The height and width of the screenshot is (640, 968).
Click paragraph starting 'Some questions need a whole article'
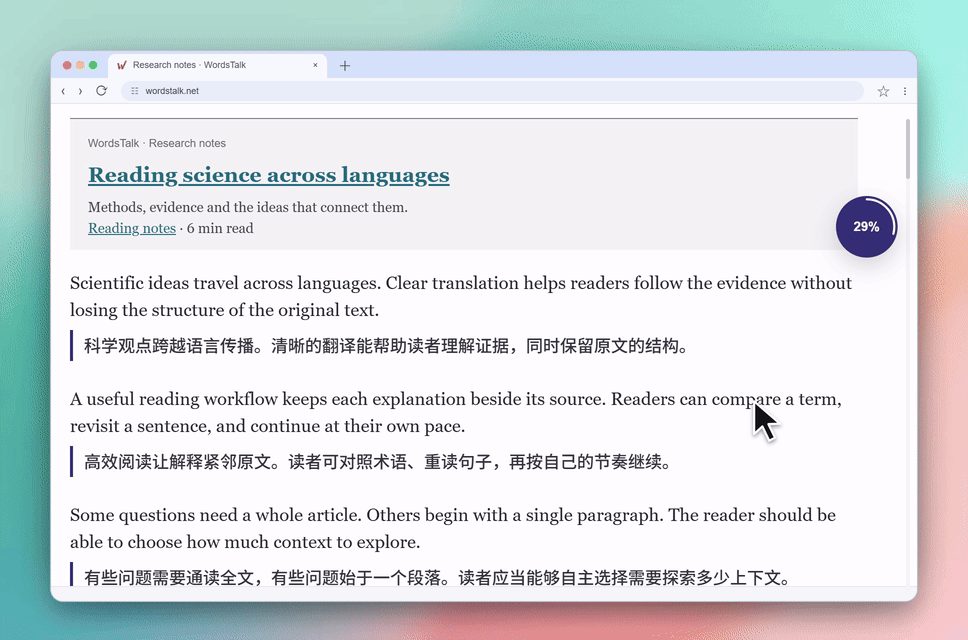tap(453, 528)
